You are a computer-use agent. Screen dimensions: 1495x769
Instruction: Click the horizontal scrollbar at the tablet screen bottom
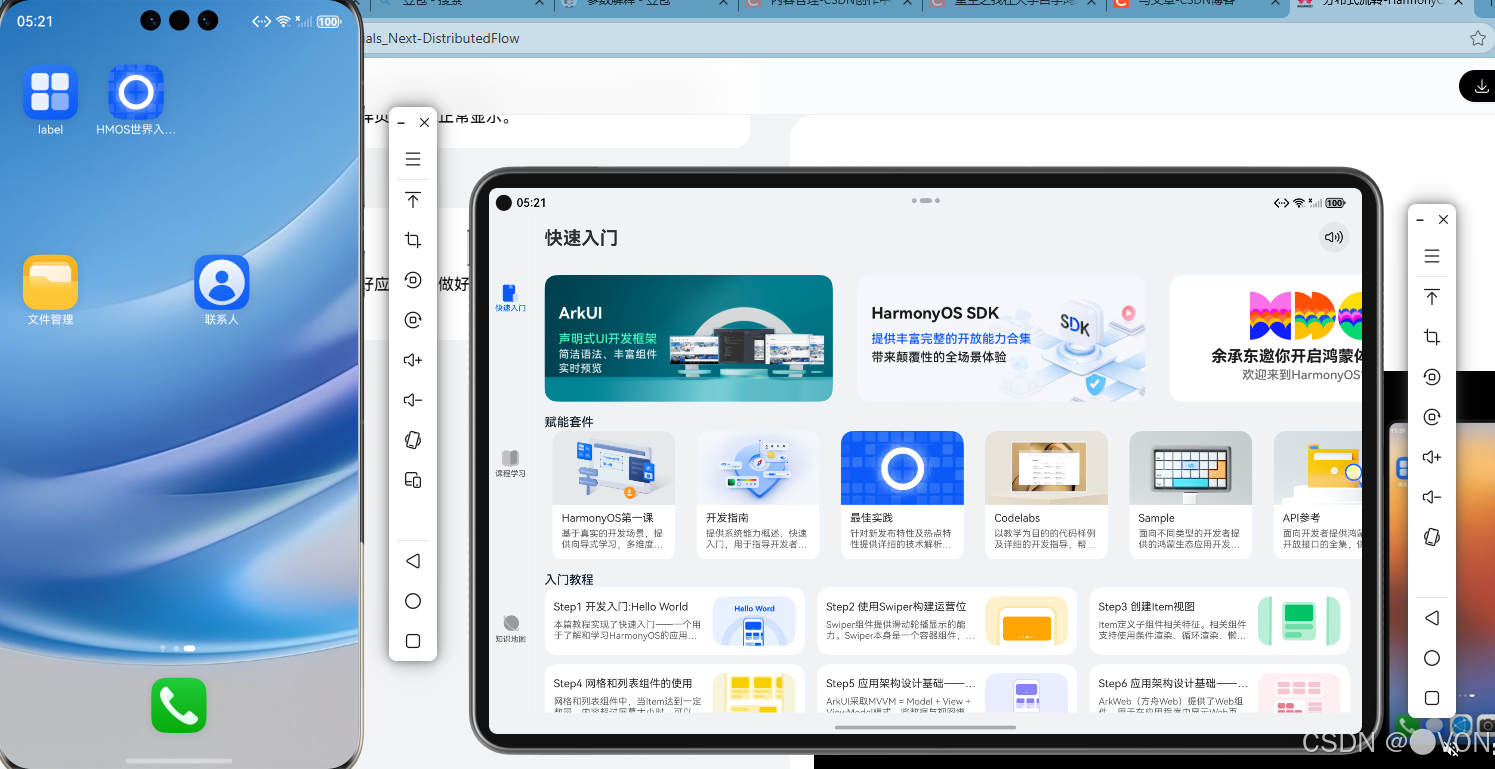[x=925, y=729]
